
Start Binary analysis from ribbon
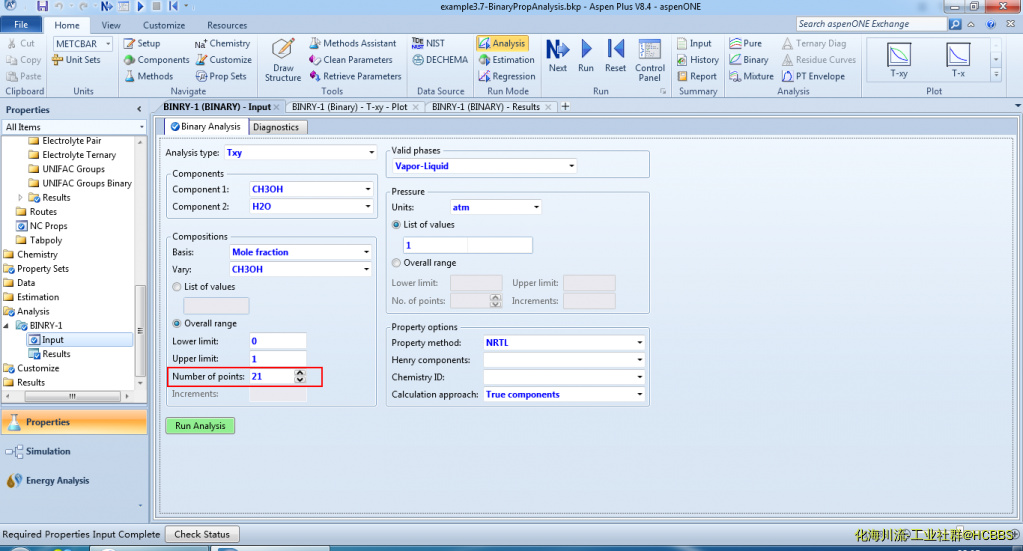point(749,59)
